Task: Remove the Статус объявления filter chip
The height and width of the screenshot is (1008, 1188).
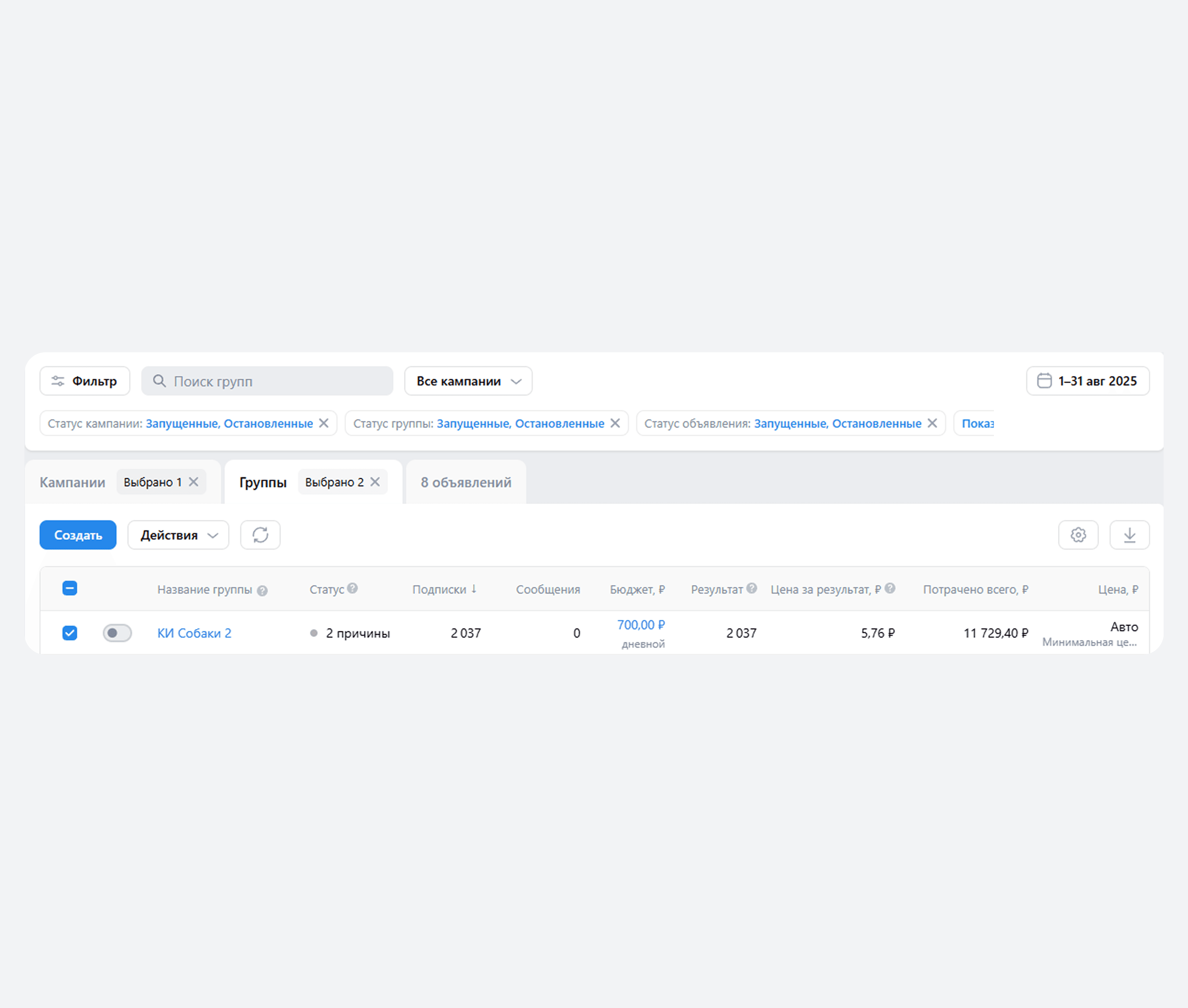Action: pos(932,423)
